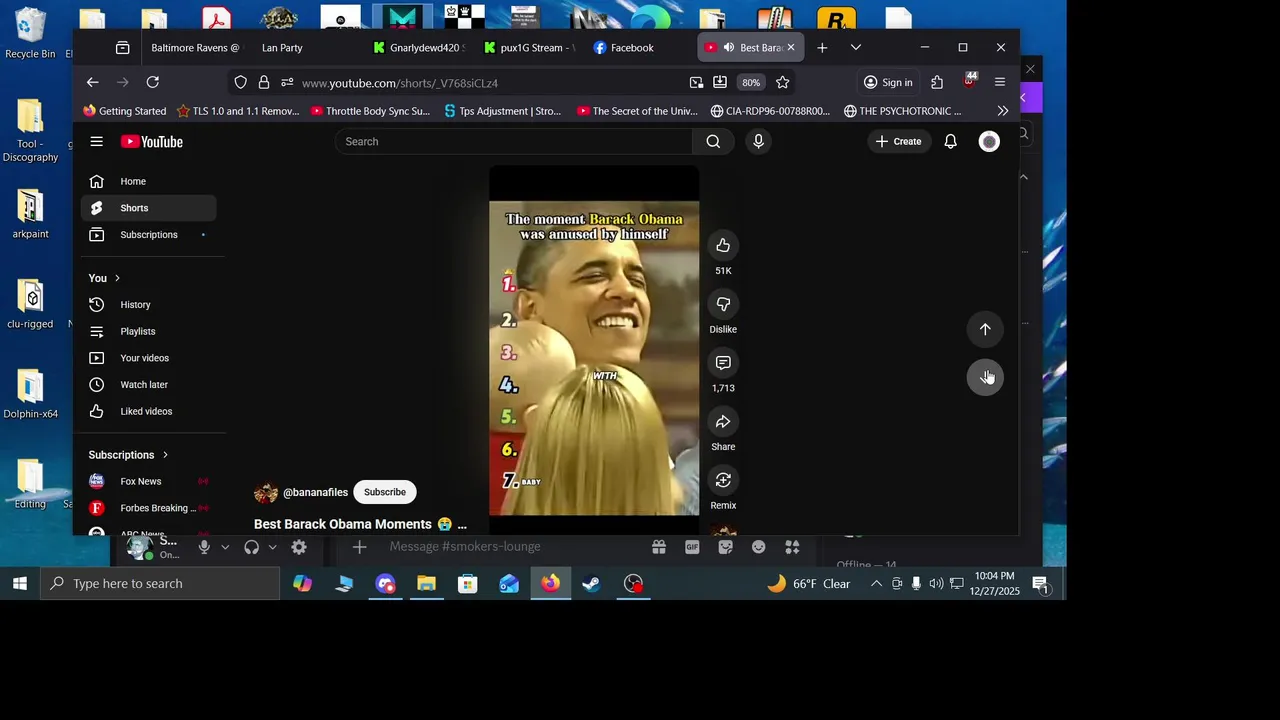Open a new Firefox tab
1280x720 pixels.
pyautogui.click(x=822, y=47)
